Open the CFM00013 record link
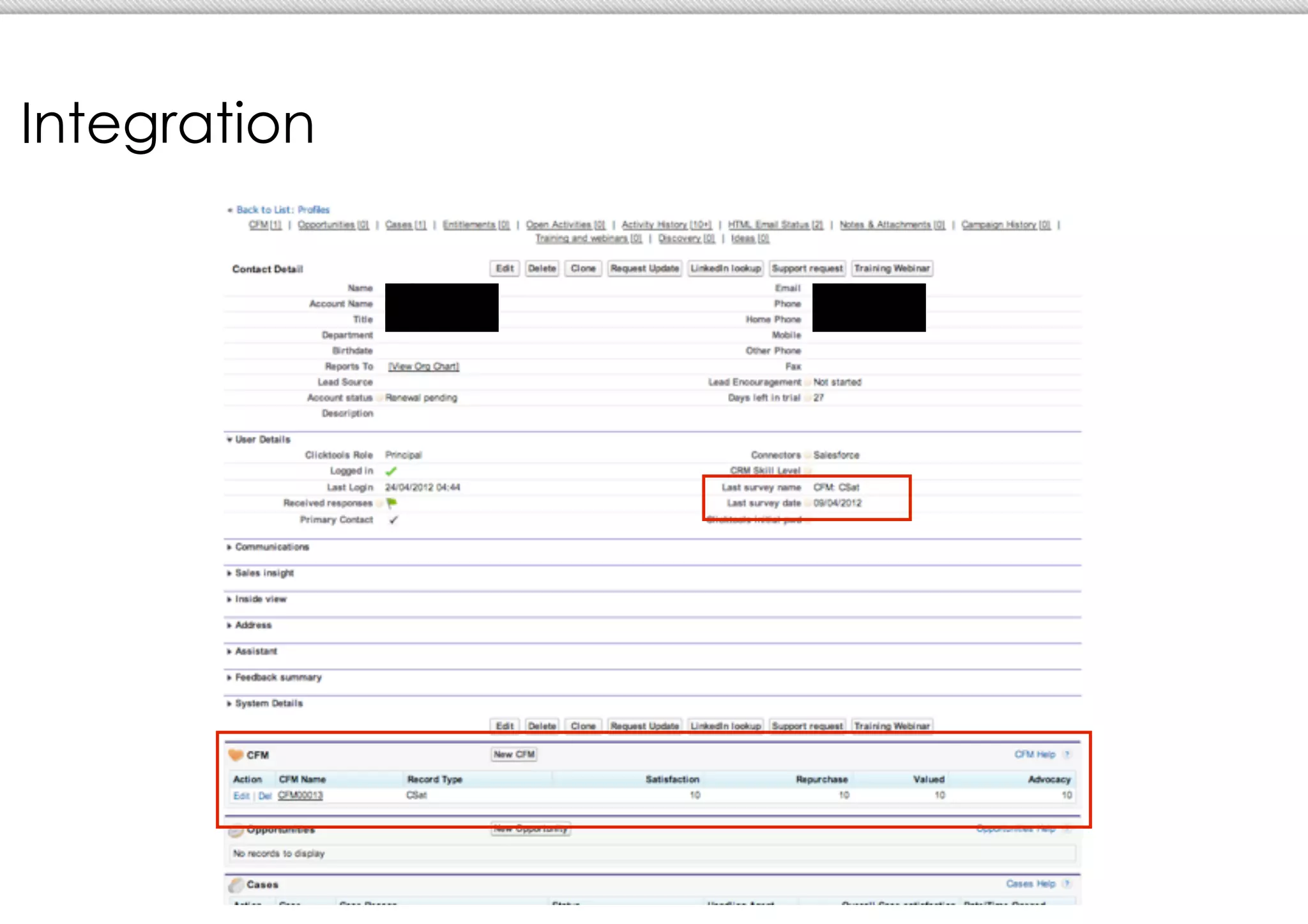Viewport: 1308px width, 924px height. pyautogui.click(x=300, y=796)
